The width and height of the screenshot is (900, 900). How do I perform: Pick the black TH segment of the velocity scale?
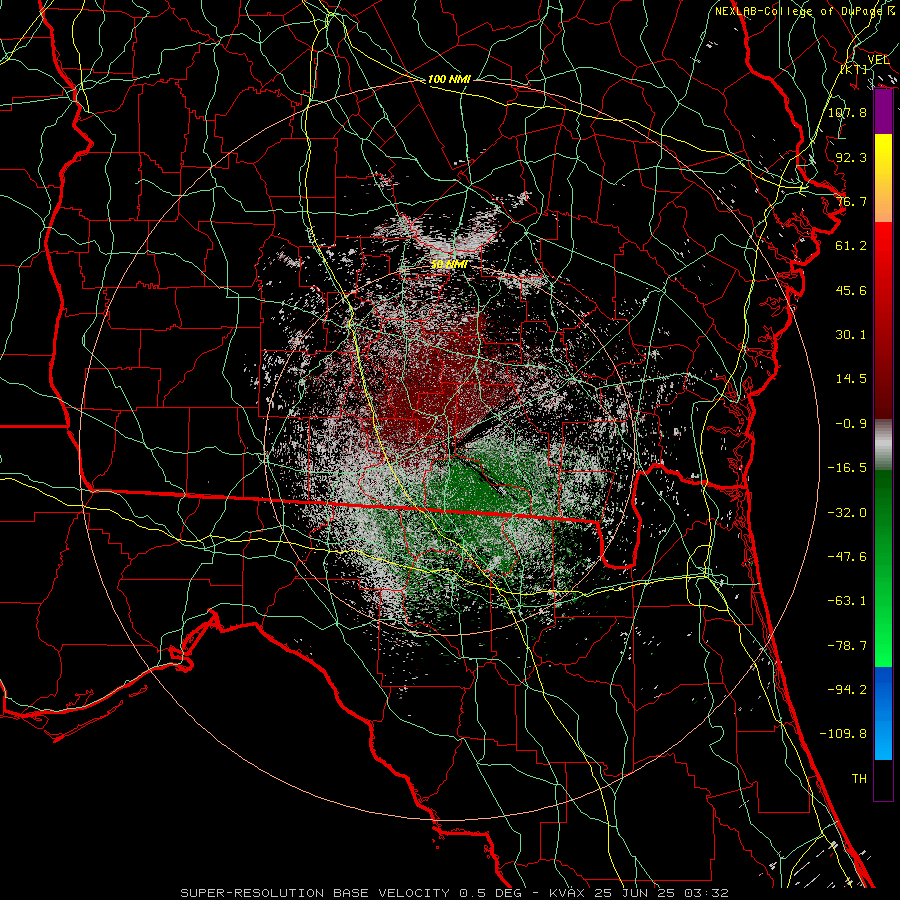coord(883,780)
